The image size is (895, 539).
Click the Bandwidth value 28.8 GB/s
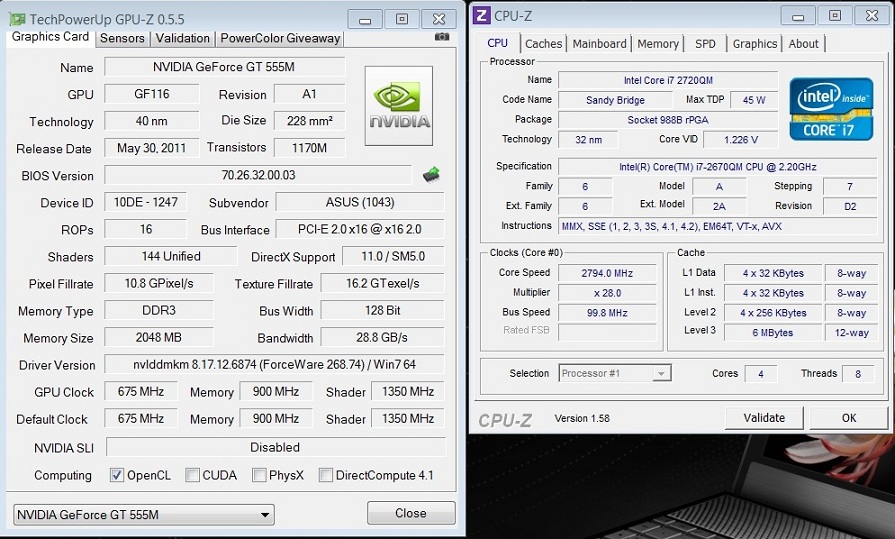pyautogui.click(x=382, y=337)
